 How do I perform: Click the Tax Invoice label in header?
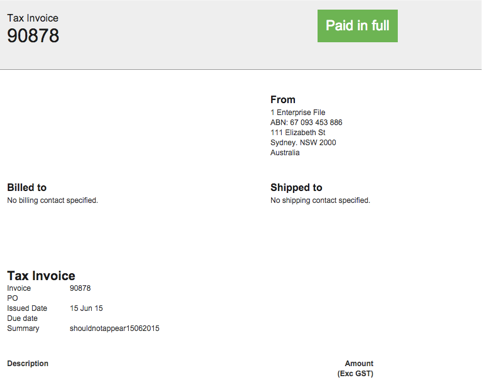pyautogui.click(x=33, y=18)
